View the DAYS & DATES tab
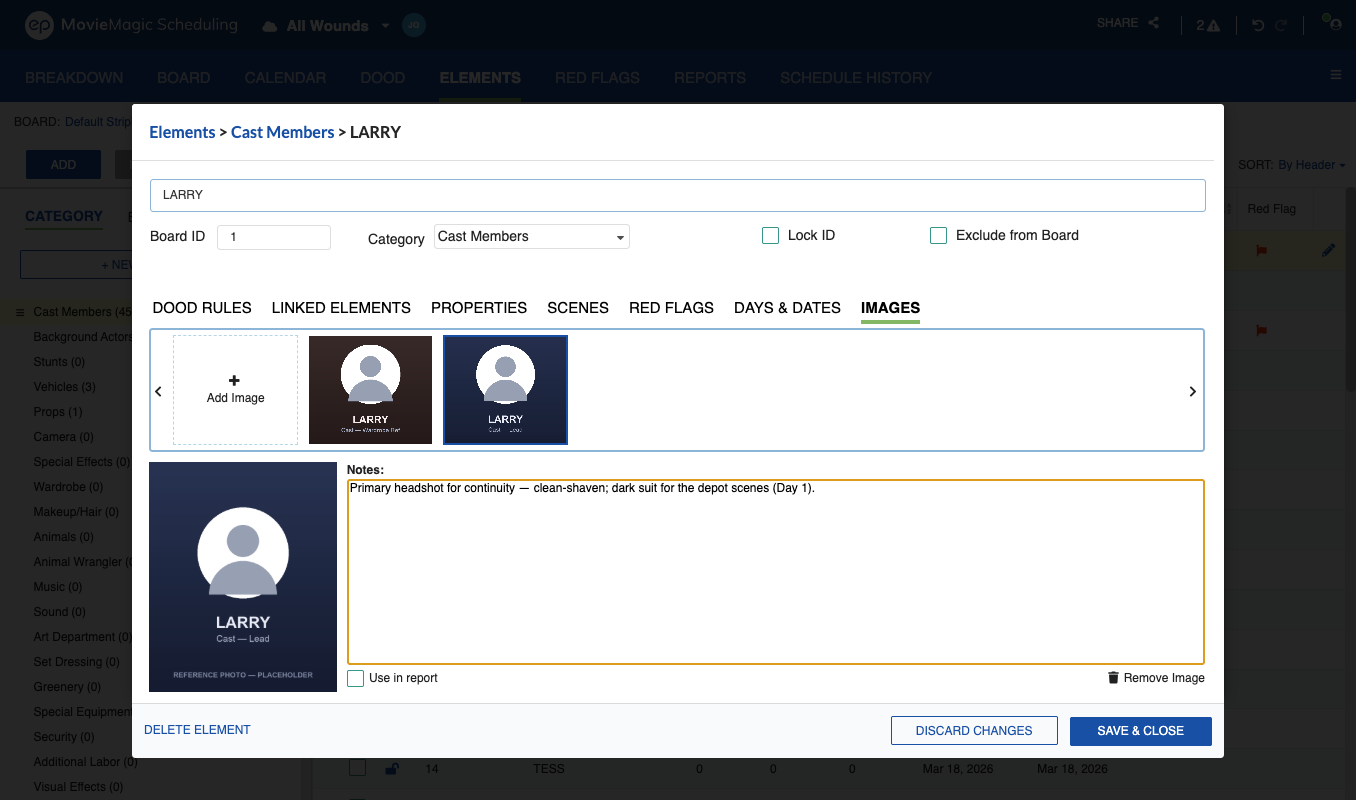Viewport: 1356px width, 800px height. (x=787, y=308)
